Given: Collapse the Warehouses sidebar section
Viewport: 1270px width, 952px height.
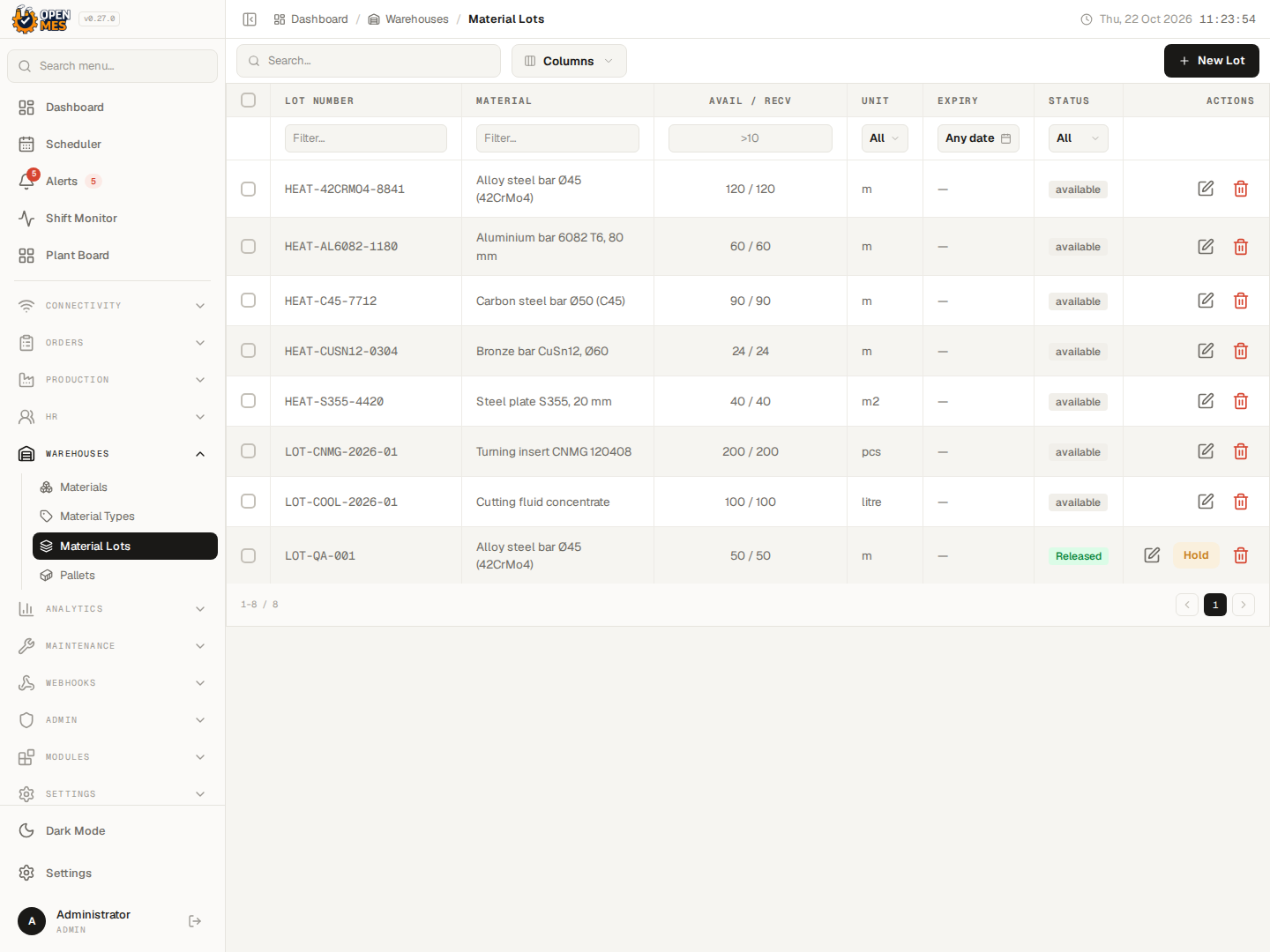Looking at the screenshot, I should tap(112, 454).
